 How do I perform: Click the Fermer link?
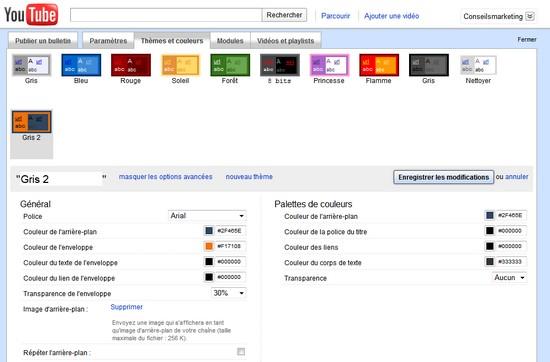[527, 40]
